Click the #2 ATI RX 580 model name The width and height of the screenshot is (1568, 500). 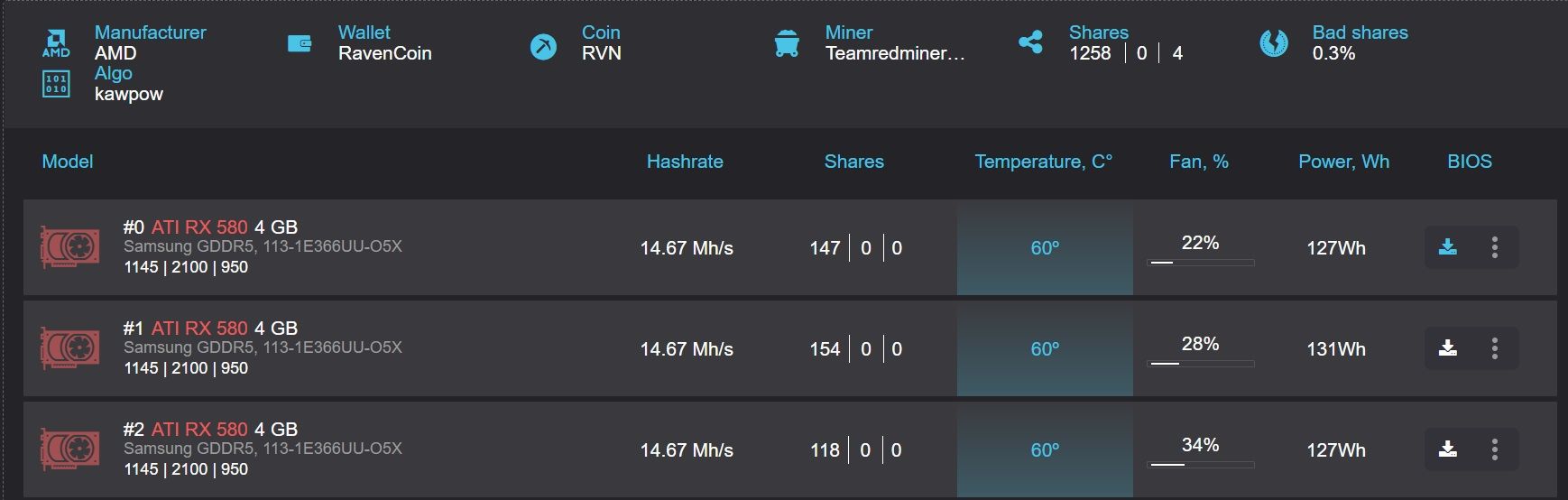198,430
